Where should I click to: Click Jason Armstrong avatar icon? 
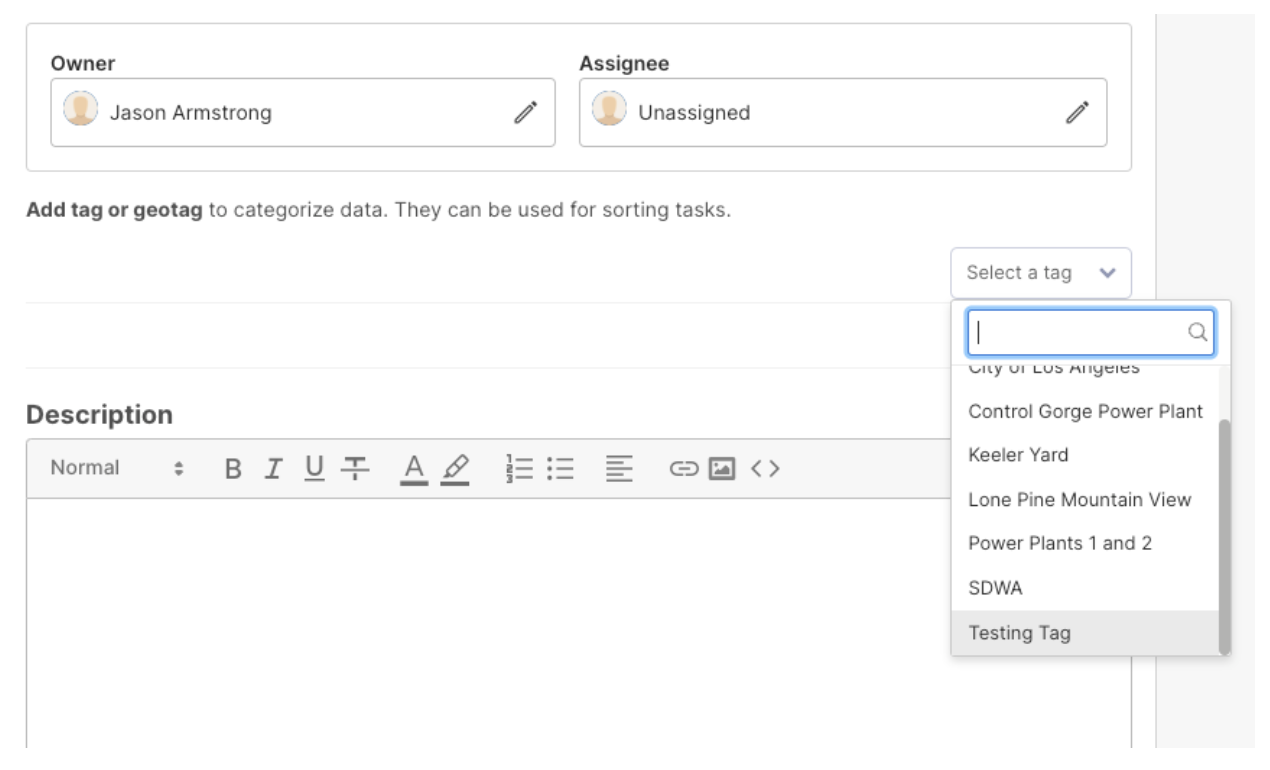coord(81,109)
